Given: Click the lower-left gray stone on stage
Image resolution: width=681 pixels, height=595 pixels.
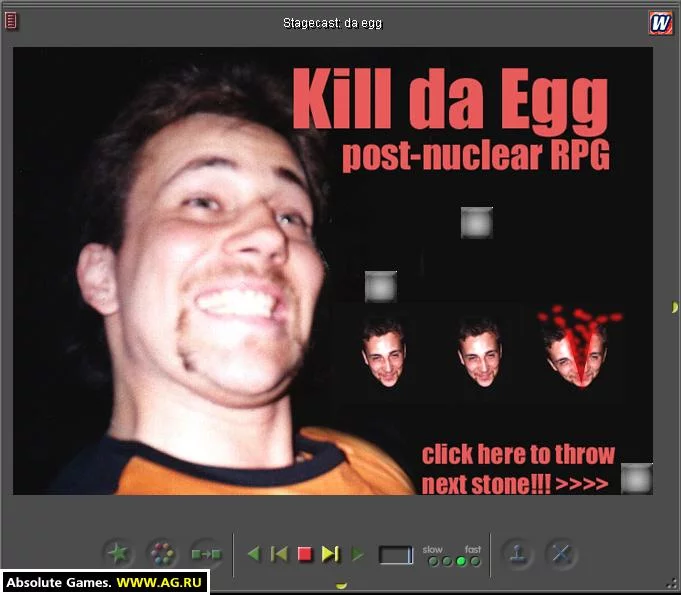Looking at the screenshot, I should pyautogui.click(x=380, y=287).
